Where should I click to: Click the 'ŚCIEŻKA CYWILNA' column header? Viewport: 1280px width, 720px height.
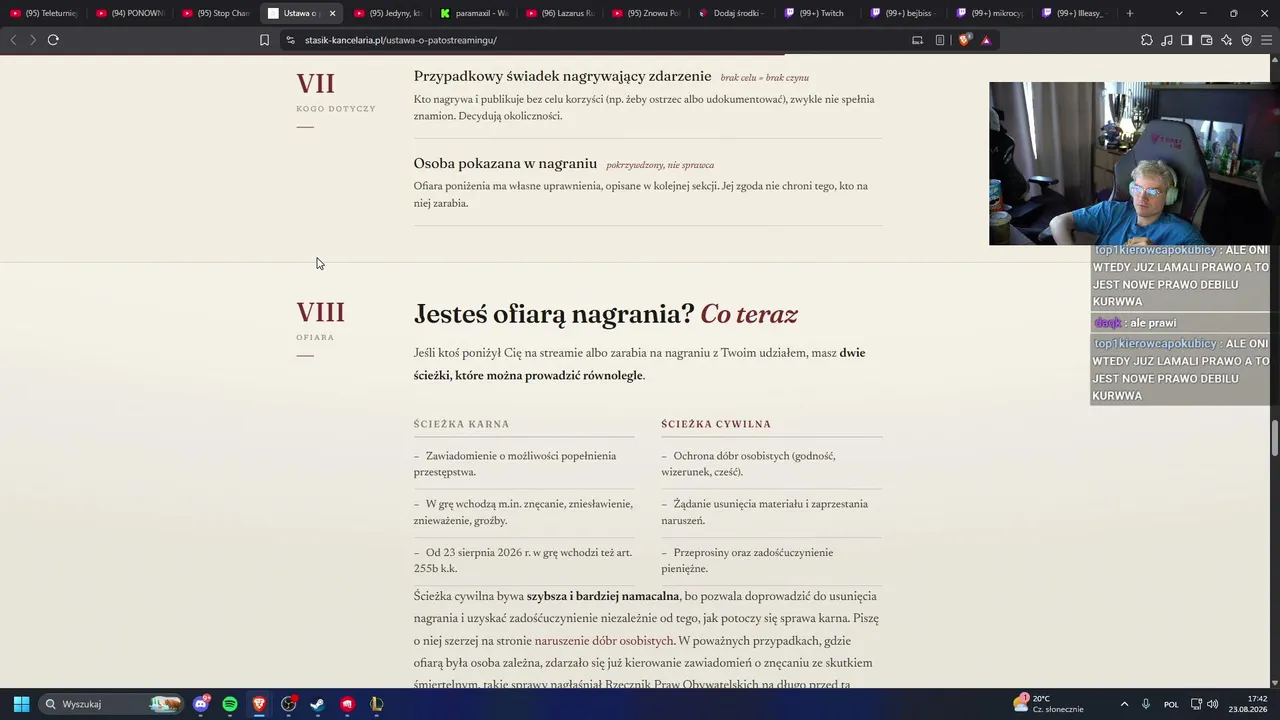[716, 424]
